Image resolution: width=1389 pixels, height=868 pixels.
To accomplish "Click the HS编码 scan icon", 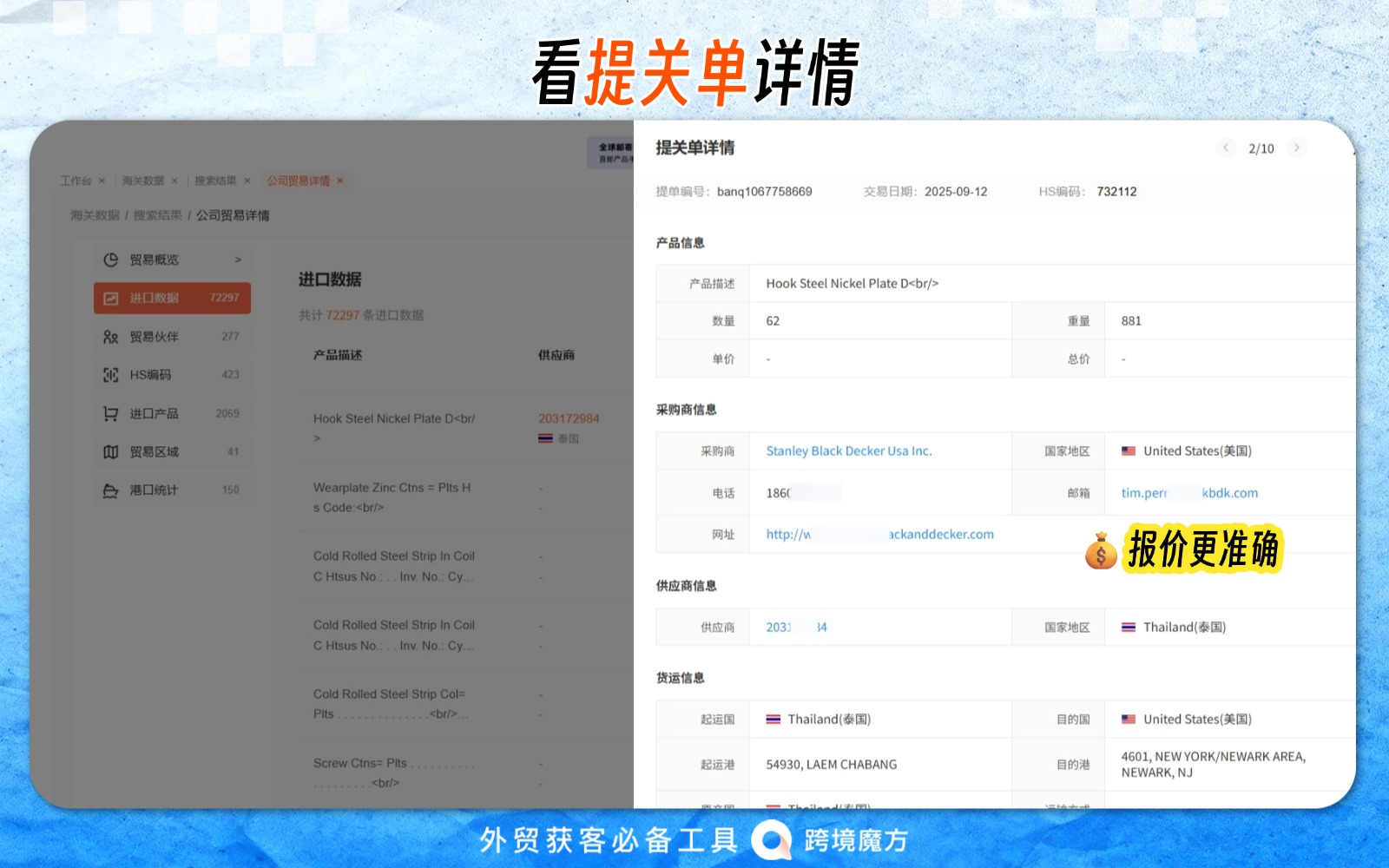I will point(110,375).
